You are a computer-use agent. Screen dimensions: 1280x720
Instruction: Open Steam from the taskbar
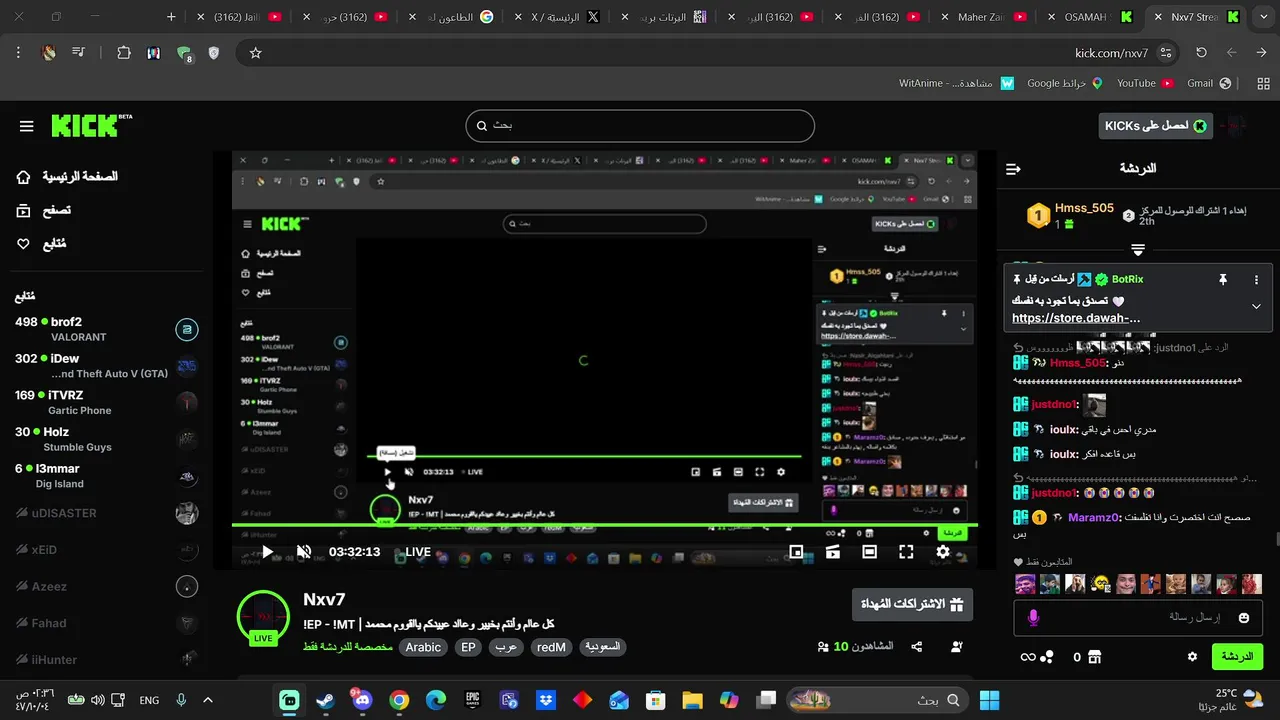click(325, 700)
